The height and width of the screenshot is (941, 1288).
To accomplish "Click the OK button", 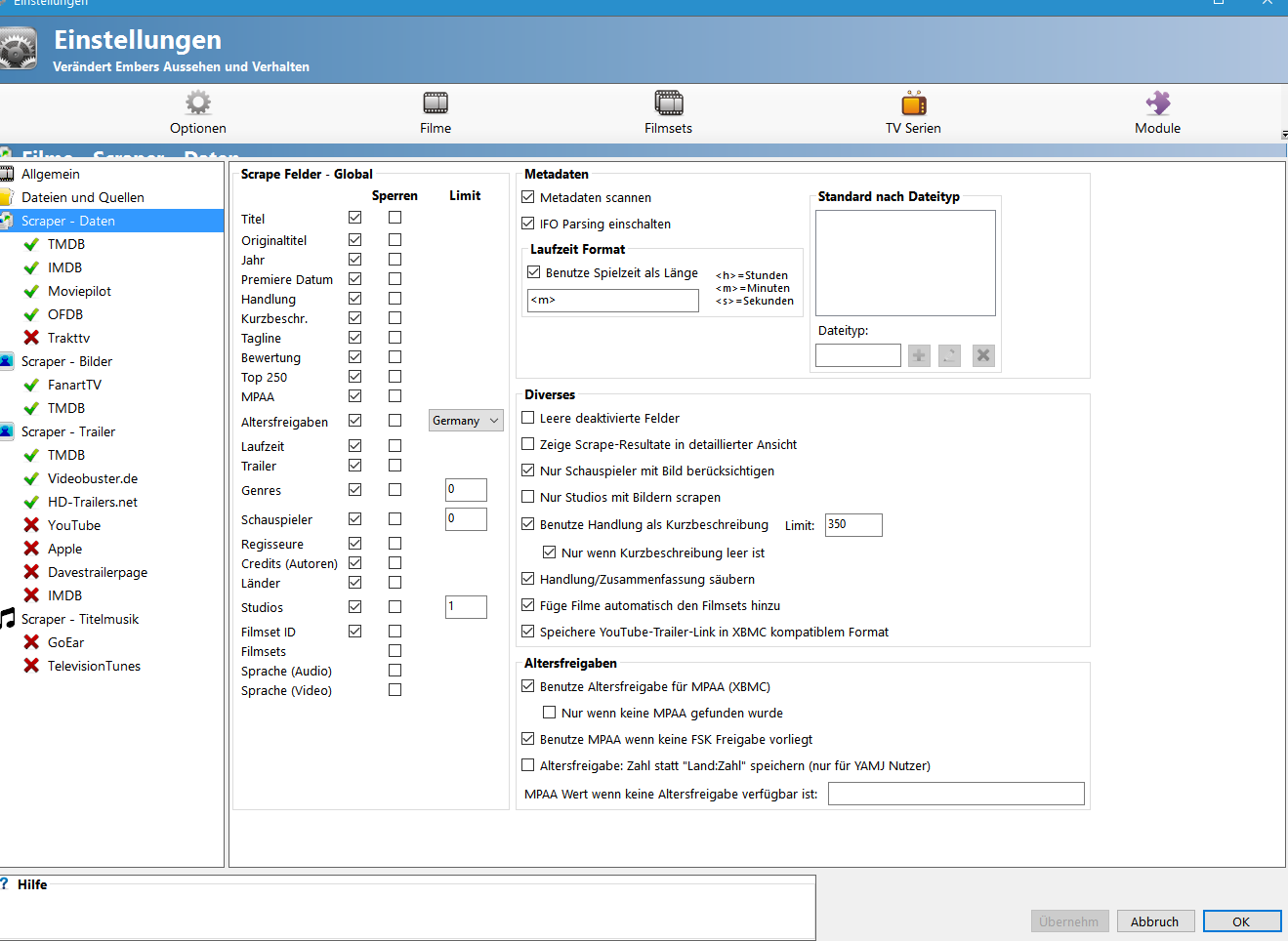I will point(1241,921).
